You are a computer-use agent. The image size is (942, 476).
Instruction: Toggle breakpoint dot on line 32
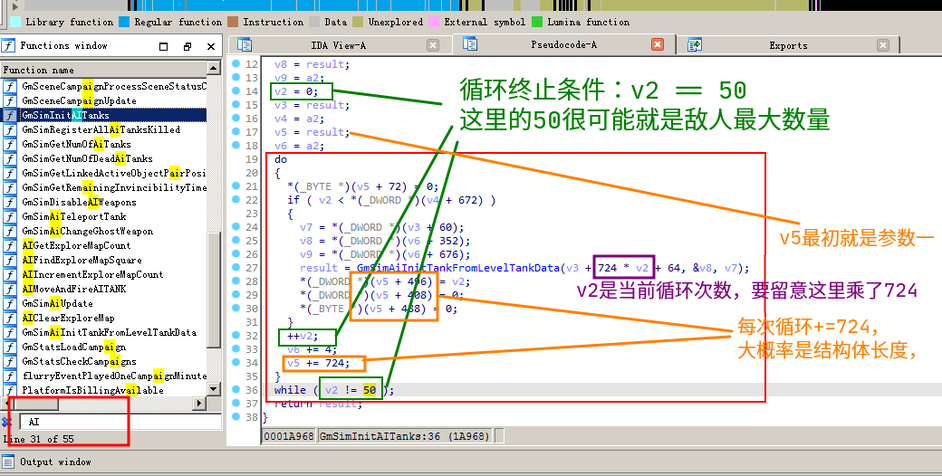point(236,335)
